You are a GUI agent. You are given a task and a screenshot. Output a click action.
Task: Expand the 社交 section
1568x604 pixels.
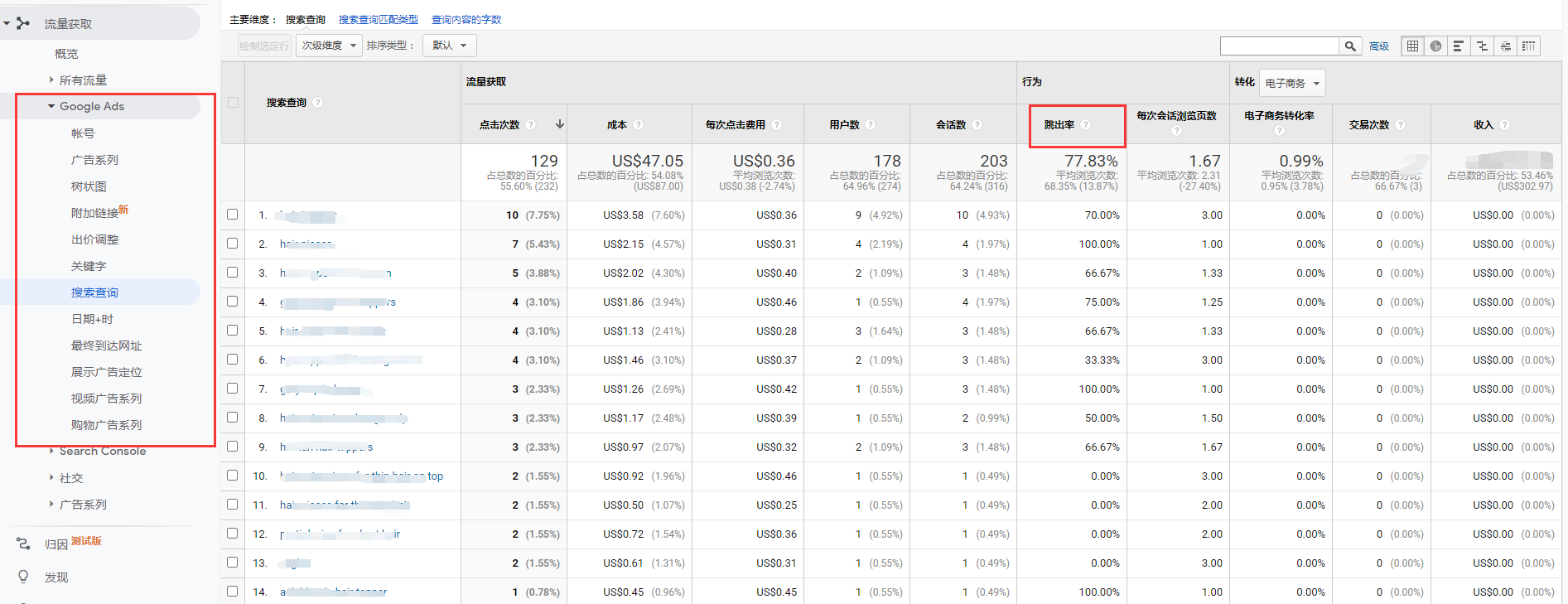pos(51,477)
